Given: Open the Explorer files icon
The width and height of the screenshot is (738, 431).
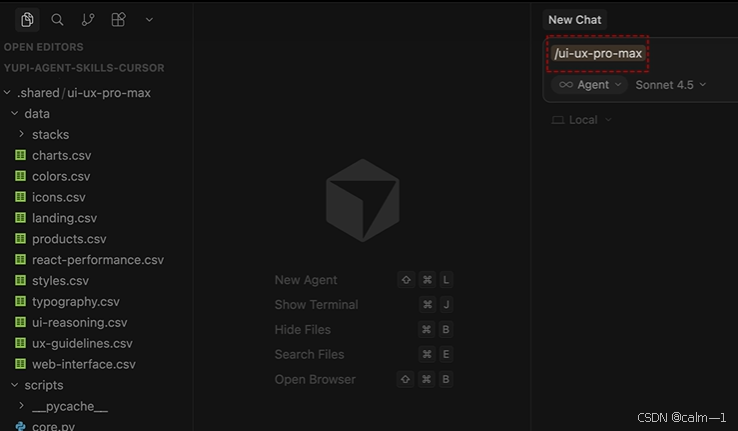Looking at the screenshot, I should [x=27, y=20].
